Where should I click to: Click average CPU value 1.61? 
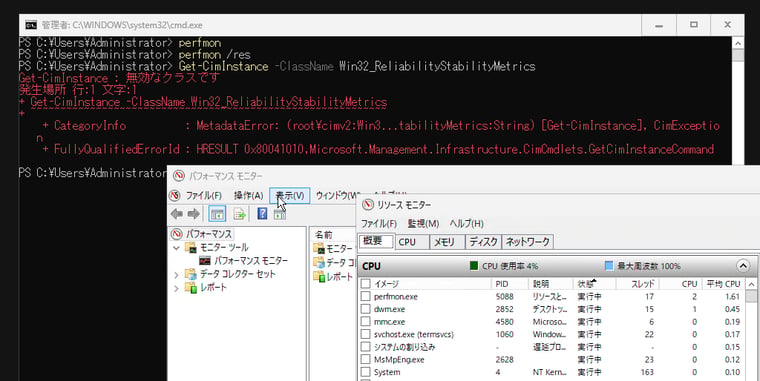pyautogui.click(x=732, y=296)
